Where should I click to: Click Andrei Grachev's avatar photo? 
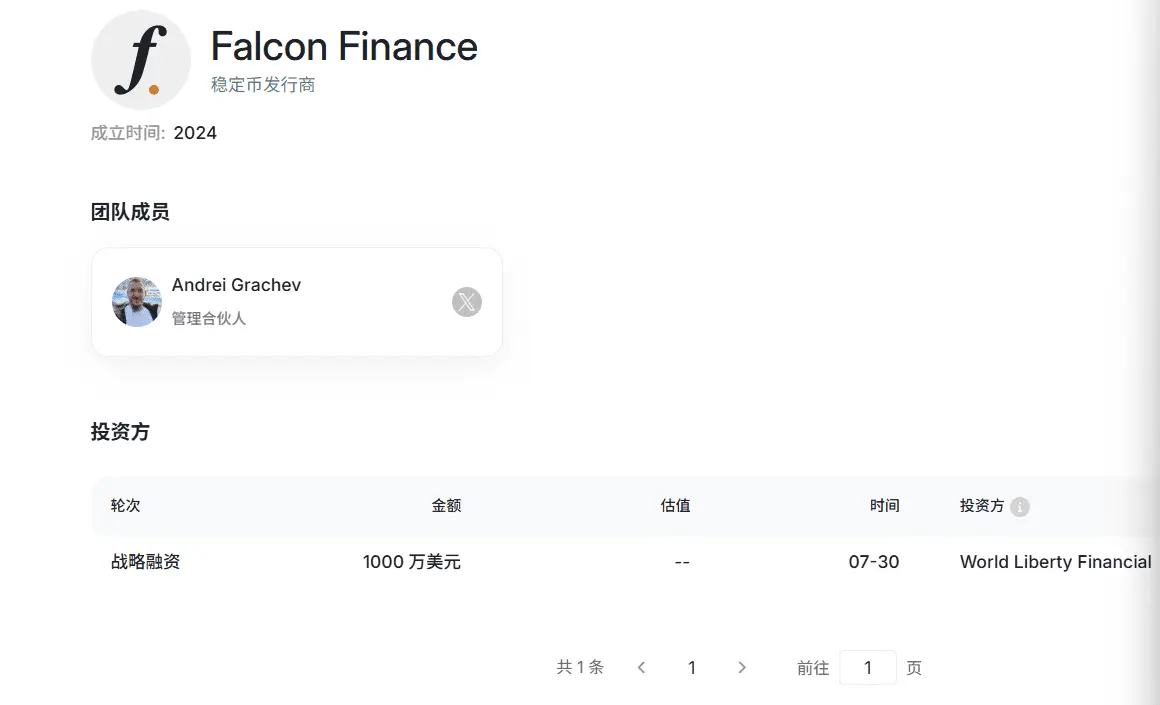(137, 302)
